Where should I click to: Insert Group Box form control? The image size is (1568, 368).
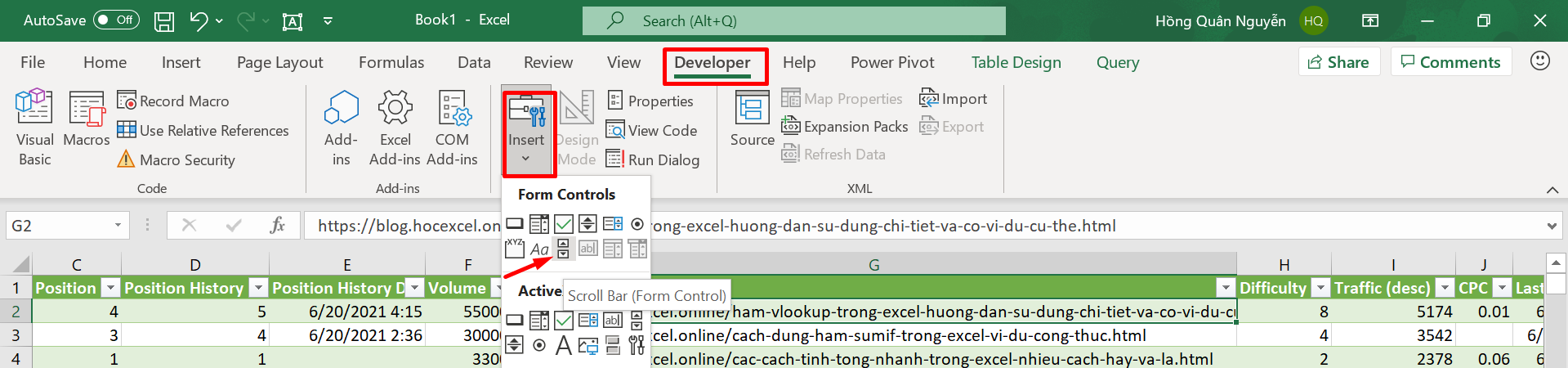pos(515,248)
